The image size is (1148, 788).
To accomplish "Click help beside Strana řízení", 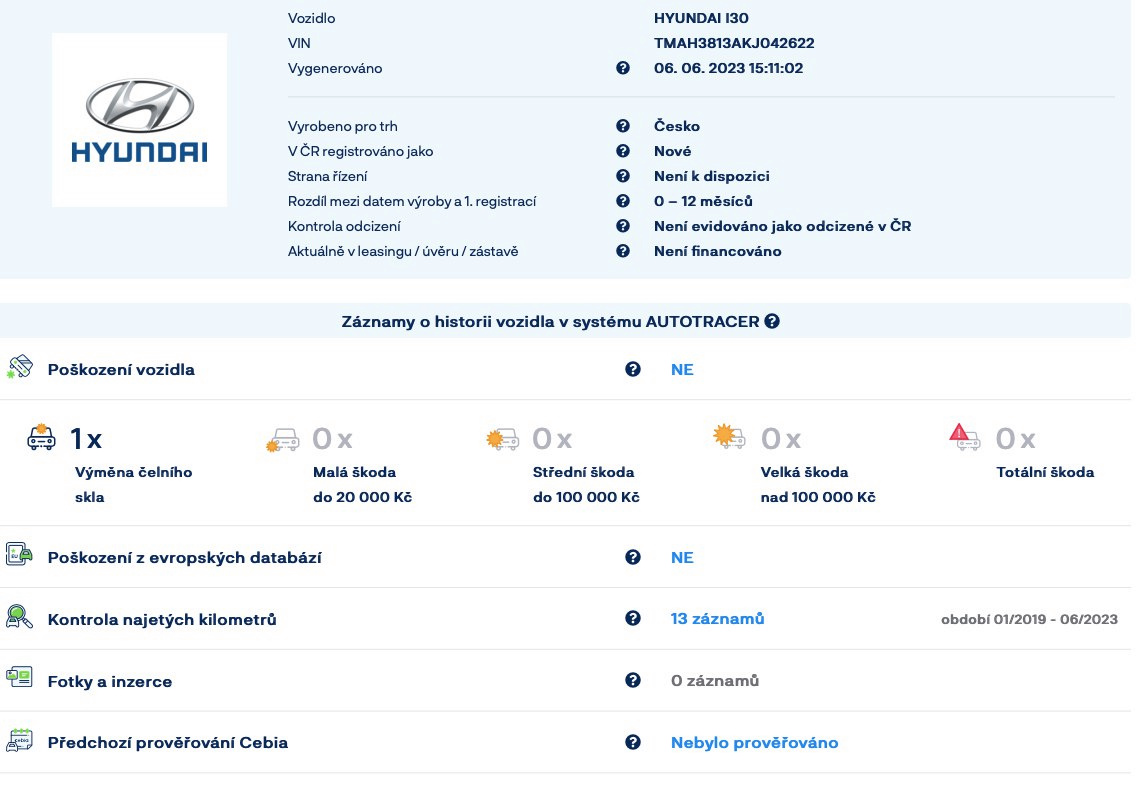I will tap(624, 176).
